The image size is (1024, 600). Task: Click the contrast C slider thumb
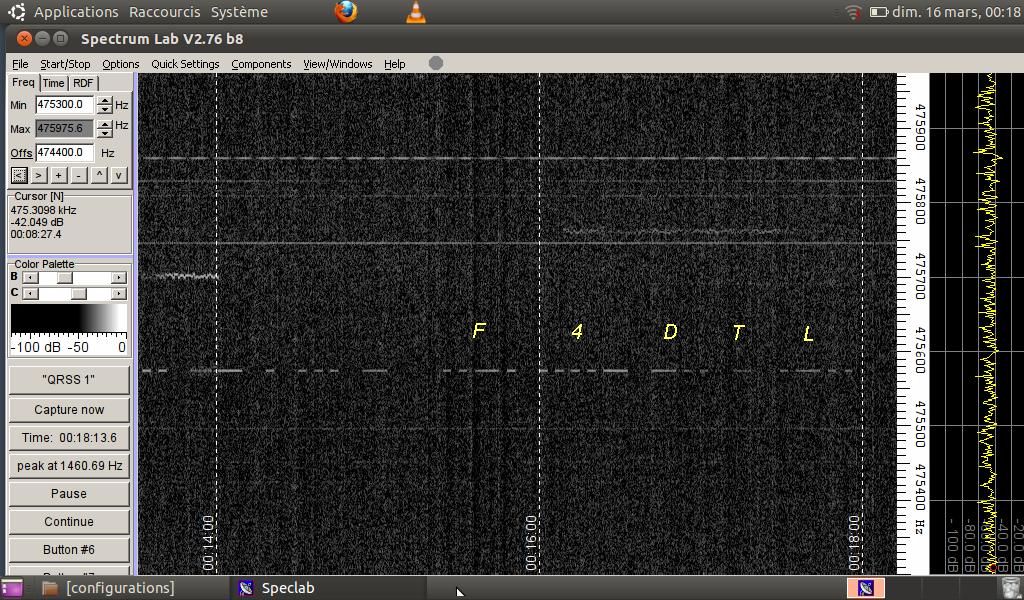point(79,294)
